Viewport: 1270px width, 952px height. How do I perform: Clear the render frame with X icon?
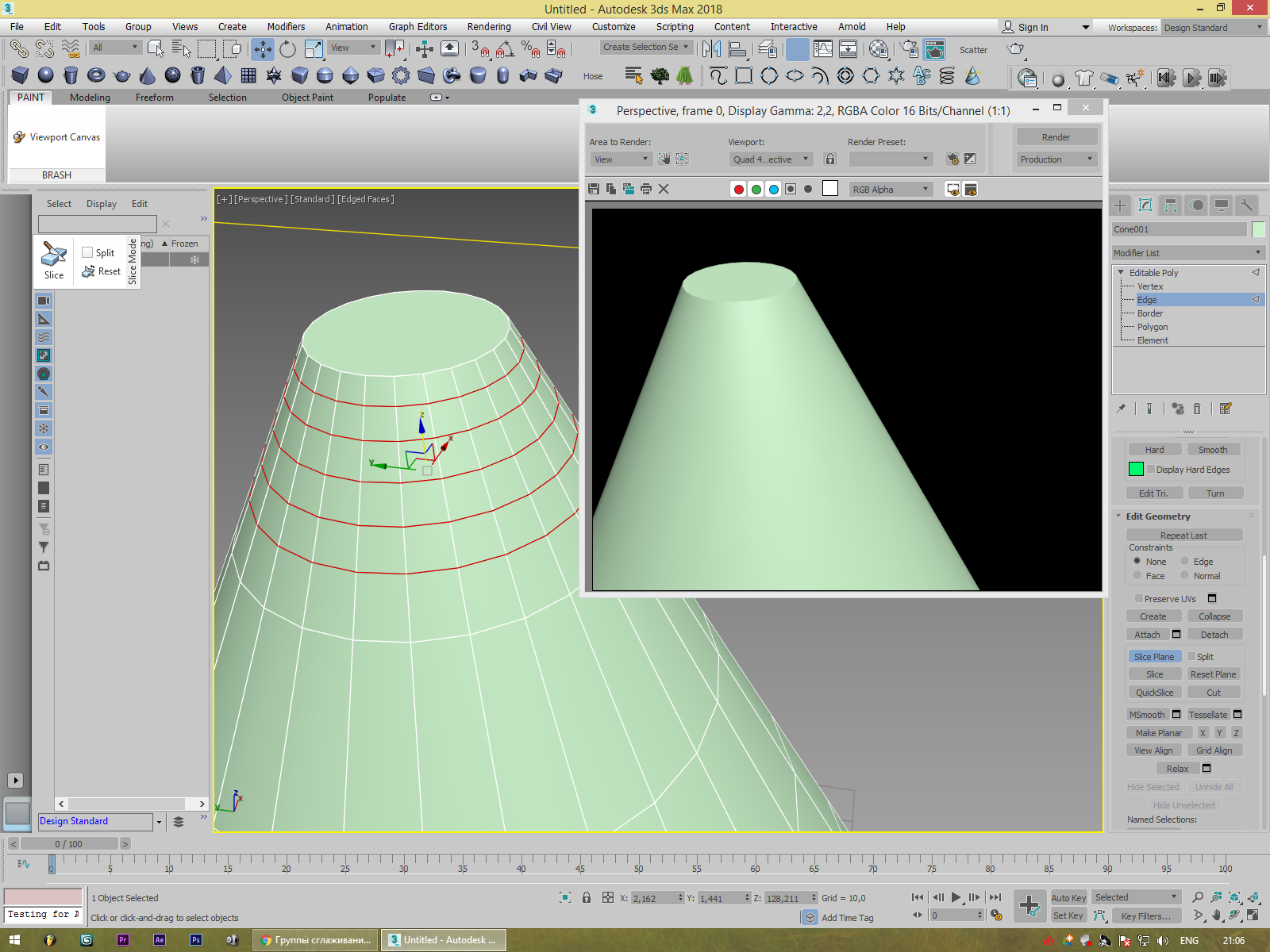click(x=664, y=189)
